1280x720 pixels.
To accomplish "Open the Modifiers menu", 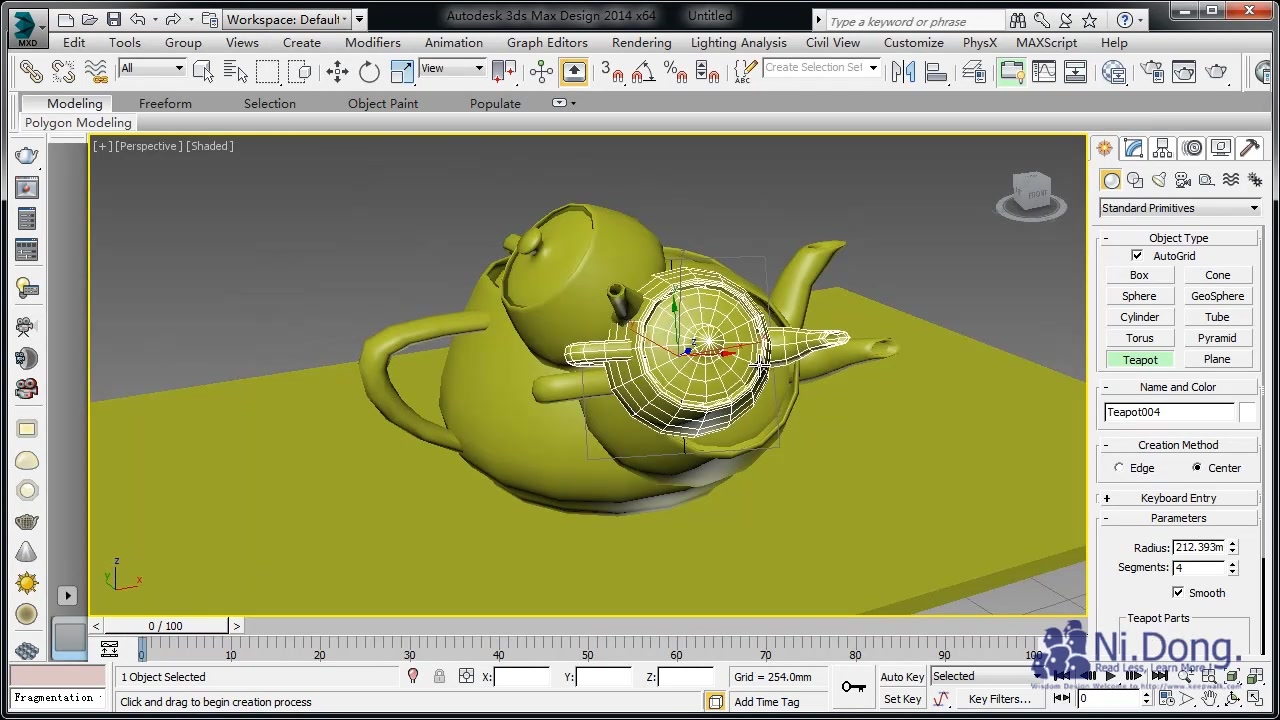I will click(373, 43).
